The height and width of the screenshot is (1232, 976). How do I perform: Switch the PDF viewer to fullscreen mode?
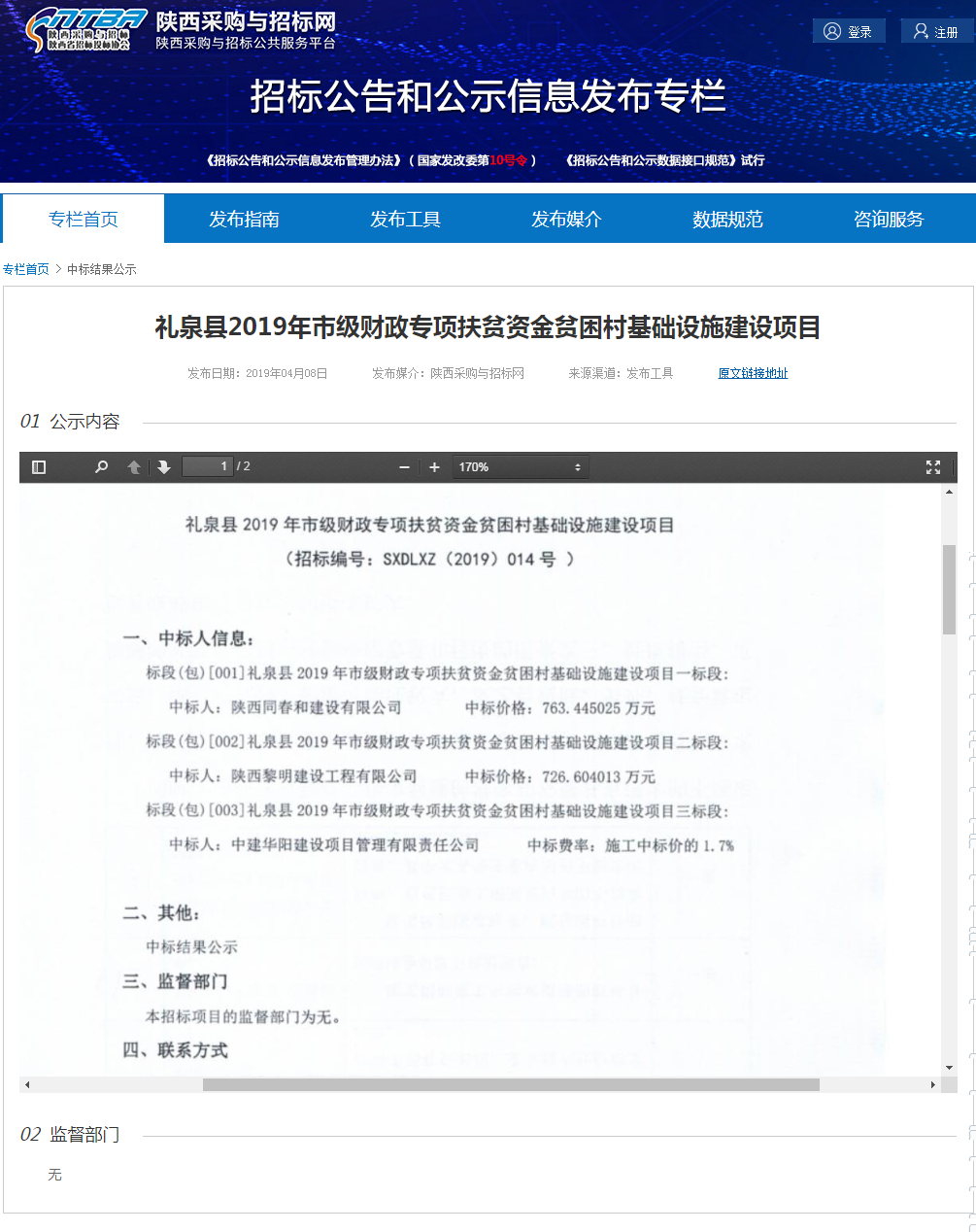[x=933, y=467]
